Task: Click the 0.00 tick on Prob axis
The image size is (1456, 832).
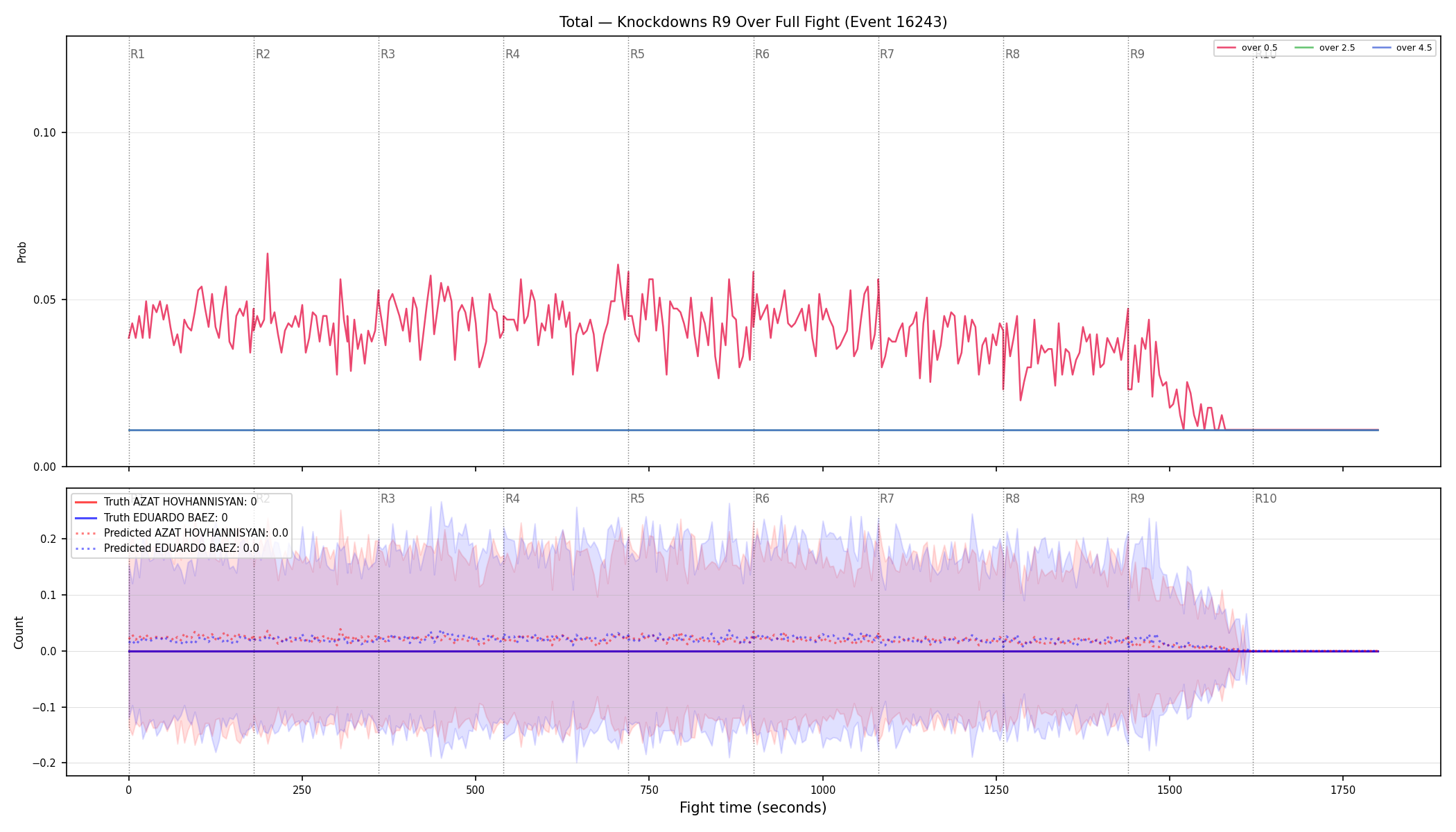Action: (44, 467)
